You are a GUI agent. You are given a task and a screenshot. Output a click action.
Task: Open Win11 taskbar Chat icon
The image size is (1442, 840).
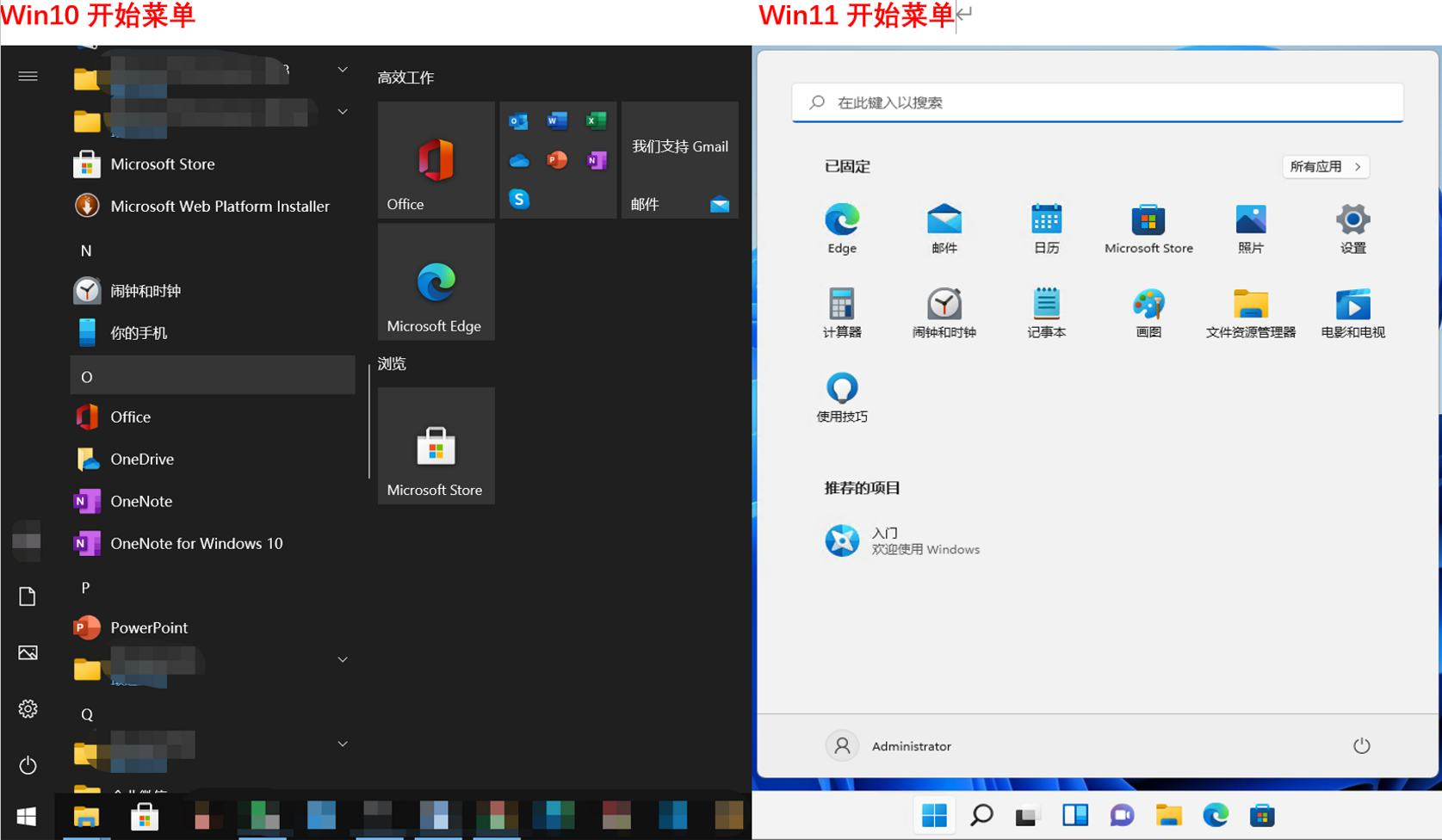1122,814
